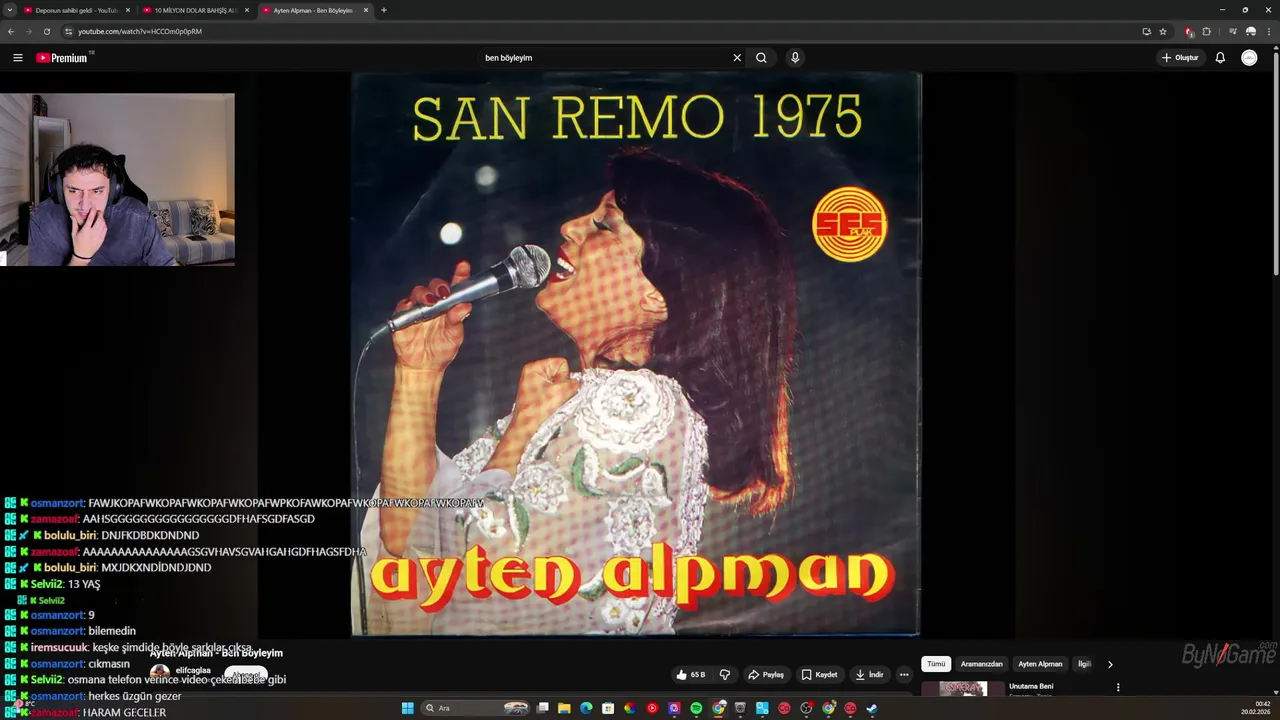Click the Oluştur create button

(1180, 58)
